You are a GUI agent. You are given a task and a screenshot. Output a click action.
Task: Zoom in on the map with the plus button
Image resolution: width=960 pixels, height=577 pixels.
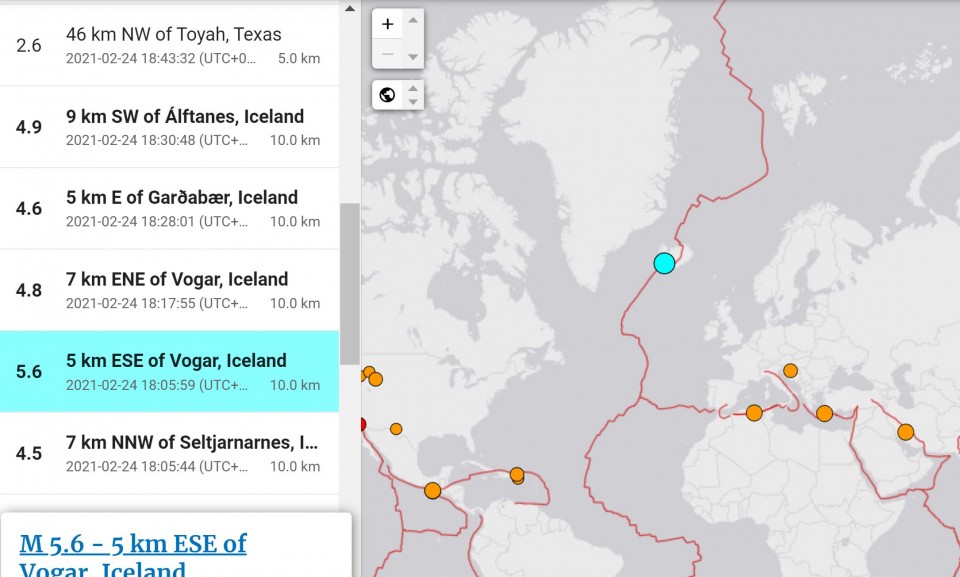click(x=388, y=24)
